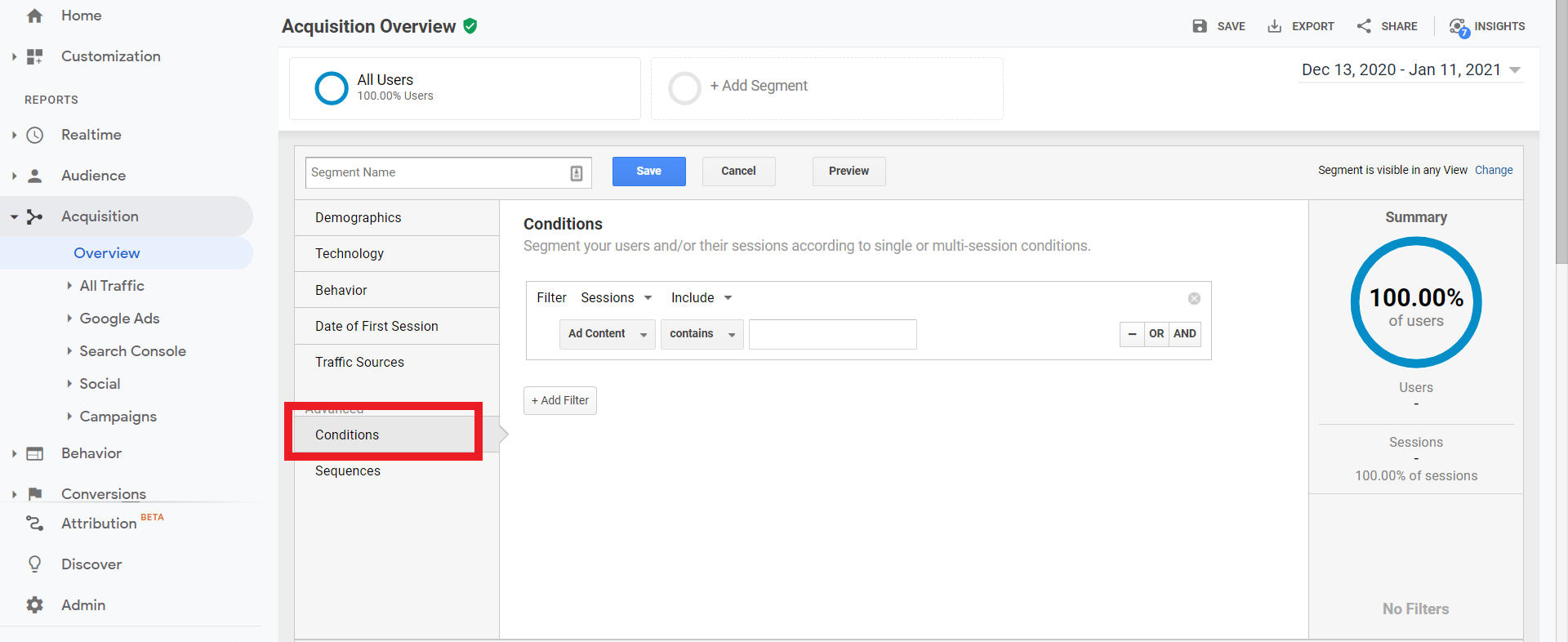Viewport: 1568px width, 642px height.
Task: Click the blue Save button
Action: pos(649,172)
